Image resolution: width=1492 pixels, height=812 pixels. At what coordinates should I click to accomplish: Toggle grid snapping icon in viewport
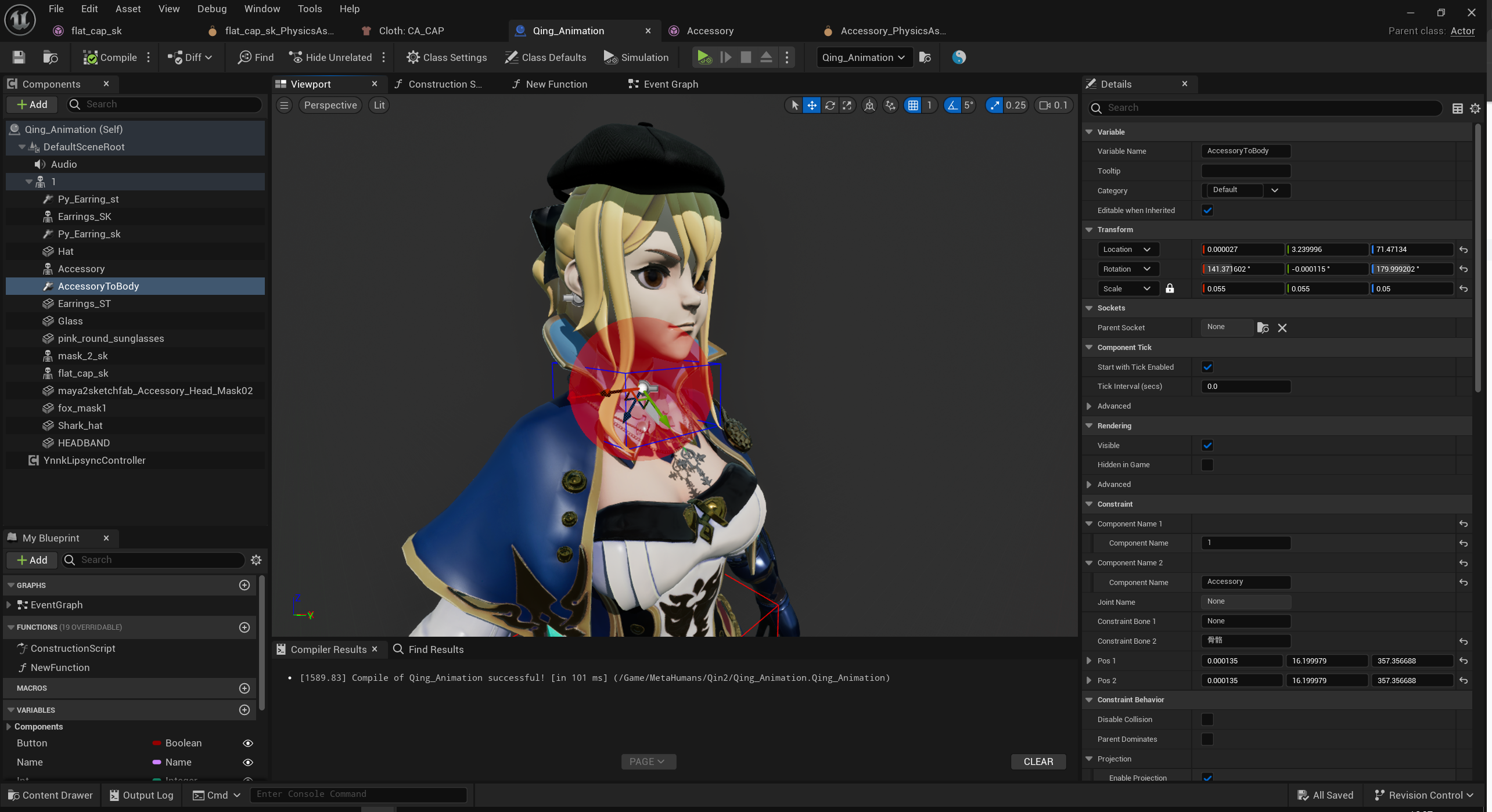point(913,105)
